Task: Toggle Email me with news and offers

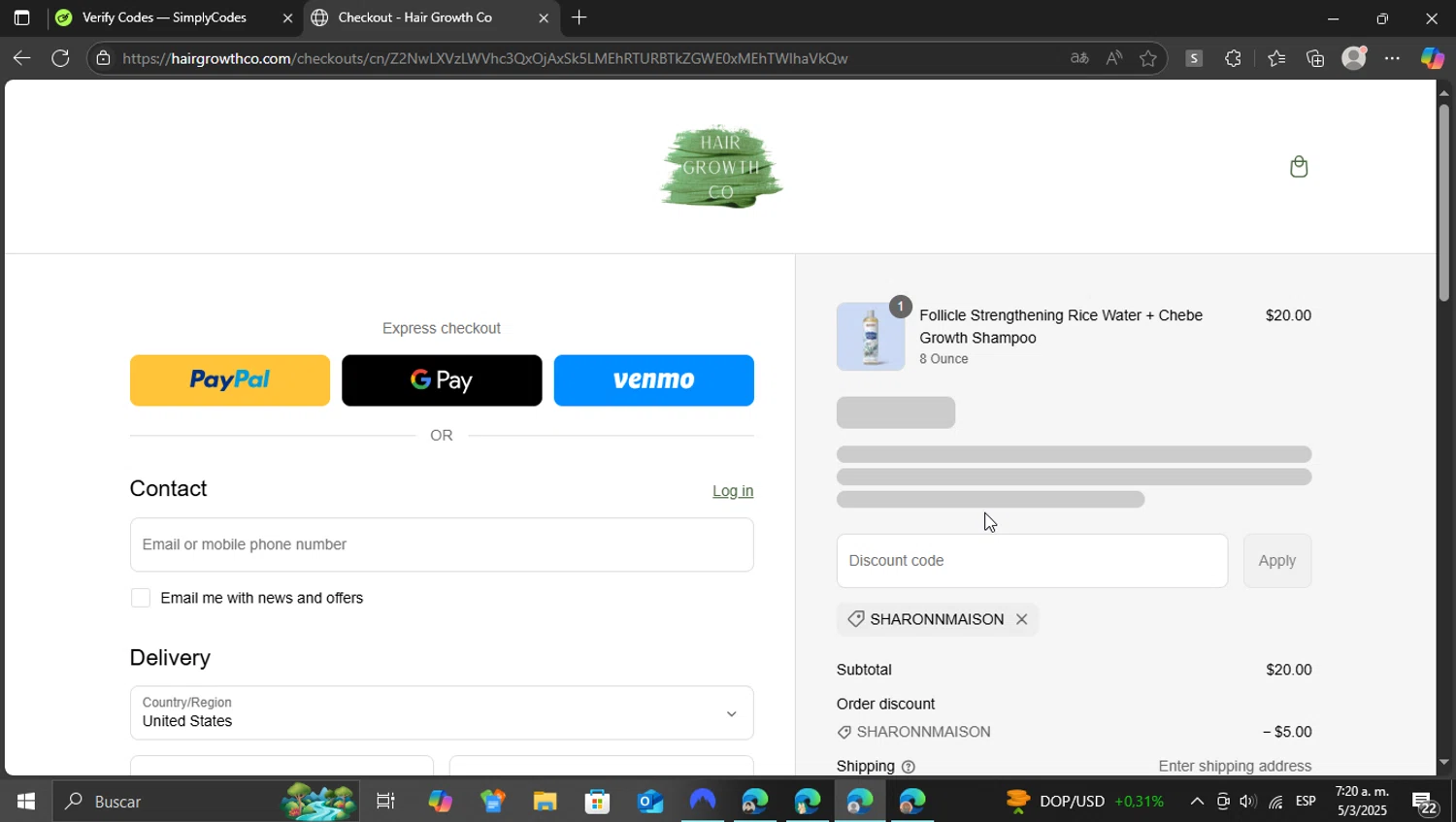Action: [141, 598]
